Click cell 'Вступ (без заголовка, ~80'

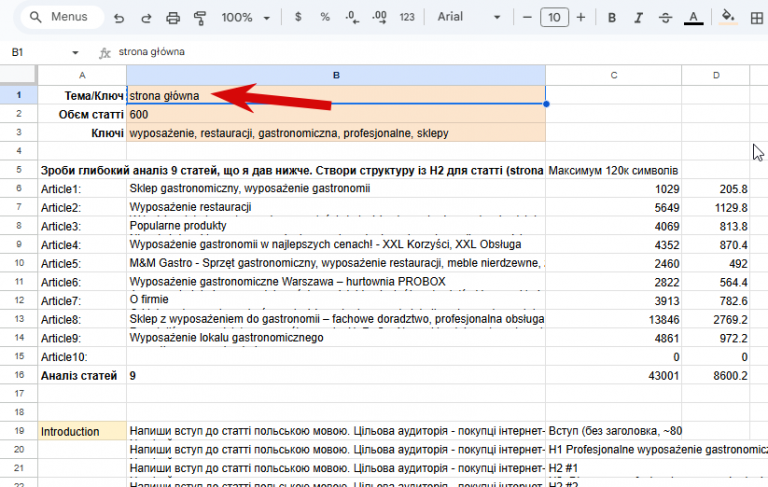[x=614, y=431]
